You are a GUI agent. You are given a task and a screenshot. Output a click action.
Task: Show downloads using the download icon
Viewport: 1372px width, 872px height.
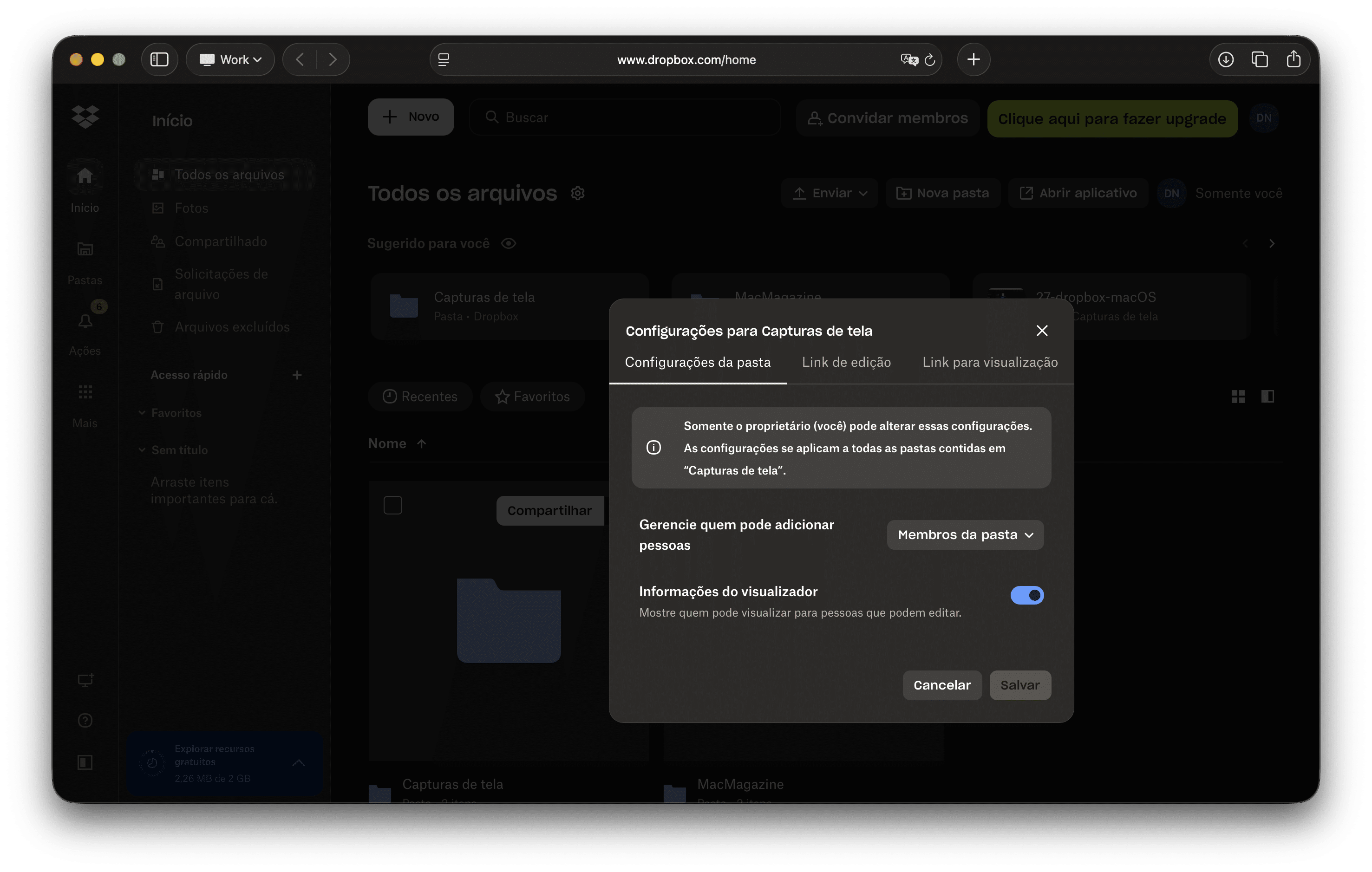tap(1226, 59)
